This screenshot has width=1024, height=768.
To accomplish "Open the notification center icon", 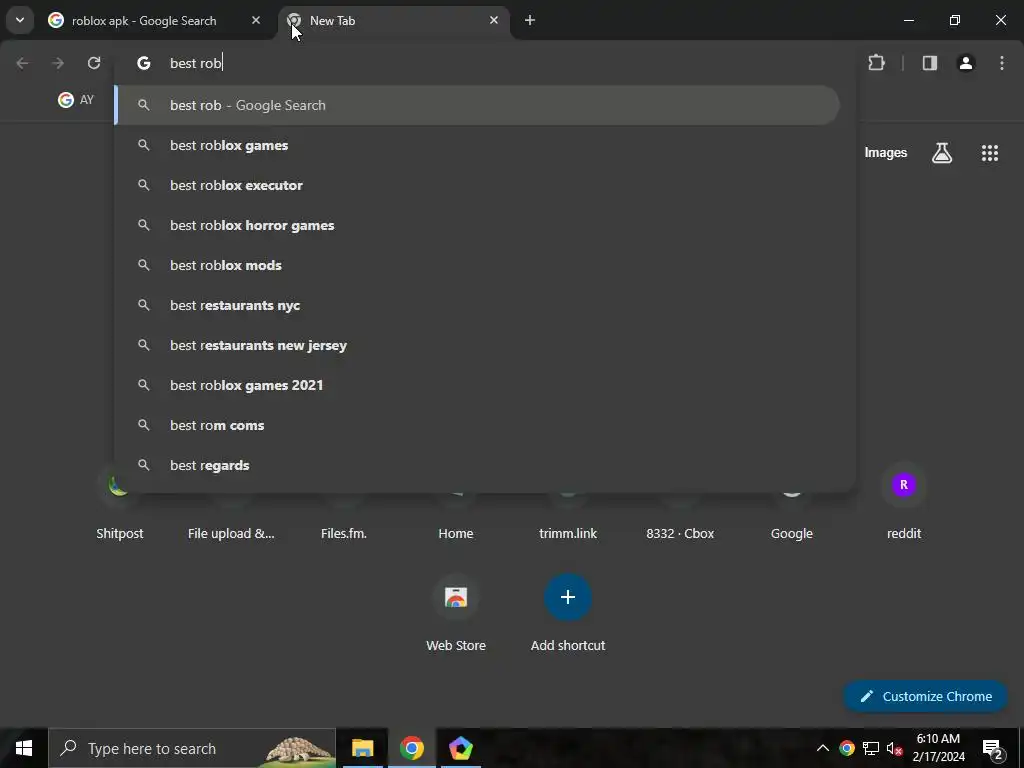I will [x=993, y=748].
